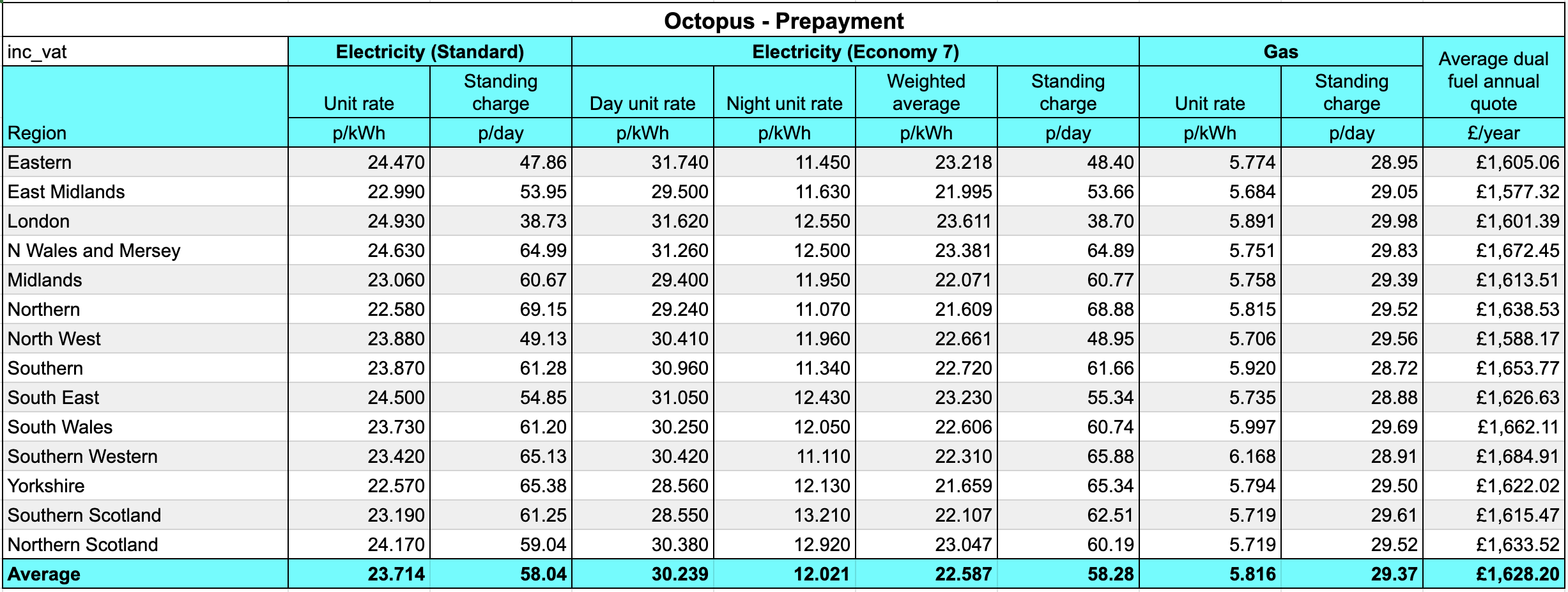Select the Night unit rate column header
Image resolution: width=1568 pixels, height=592 pixels.
(784, 103)
